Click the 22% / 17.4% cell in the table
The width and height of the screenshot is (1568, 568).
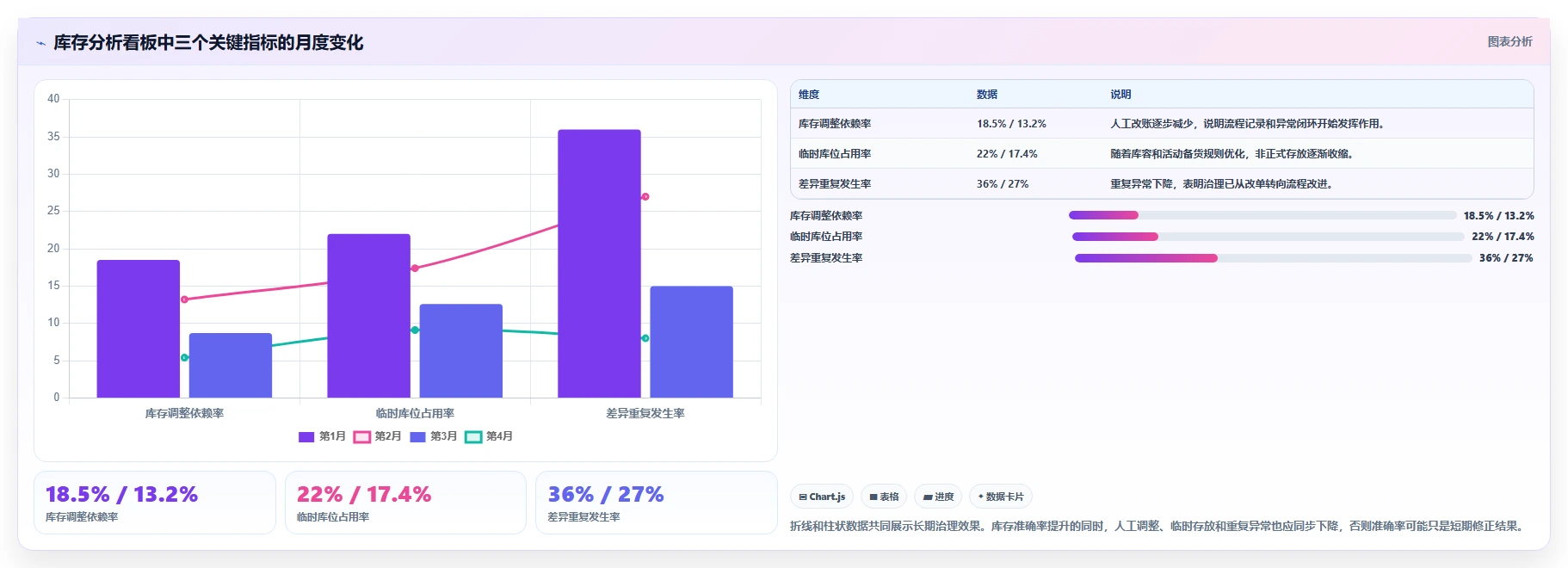pyautogui.click(x=1007, y=154)
